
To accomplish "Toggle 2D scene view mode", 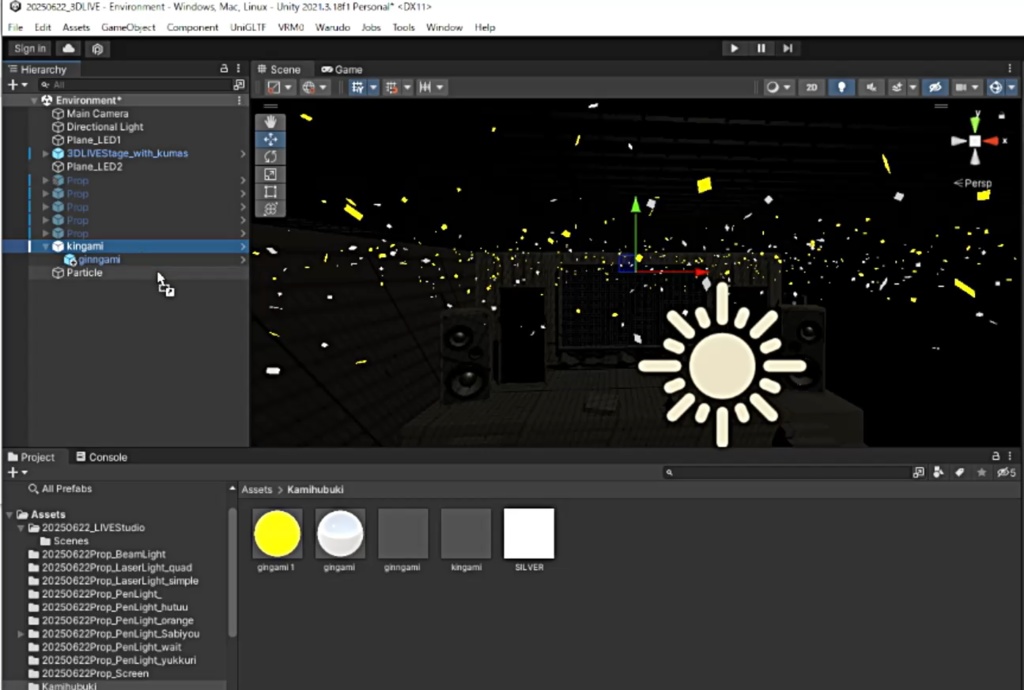I will pos(811,87).
